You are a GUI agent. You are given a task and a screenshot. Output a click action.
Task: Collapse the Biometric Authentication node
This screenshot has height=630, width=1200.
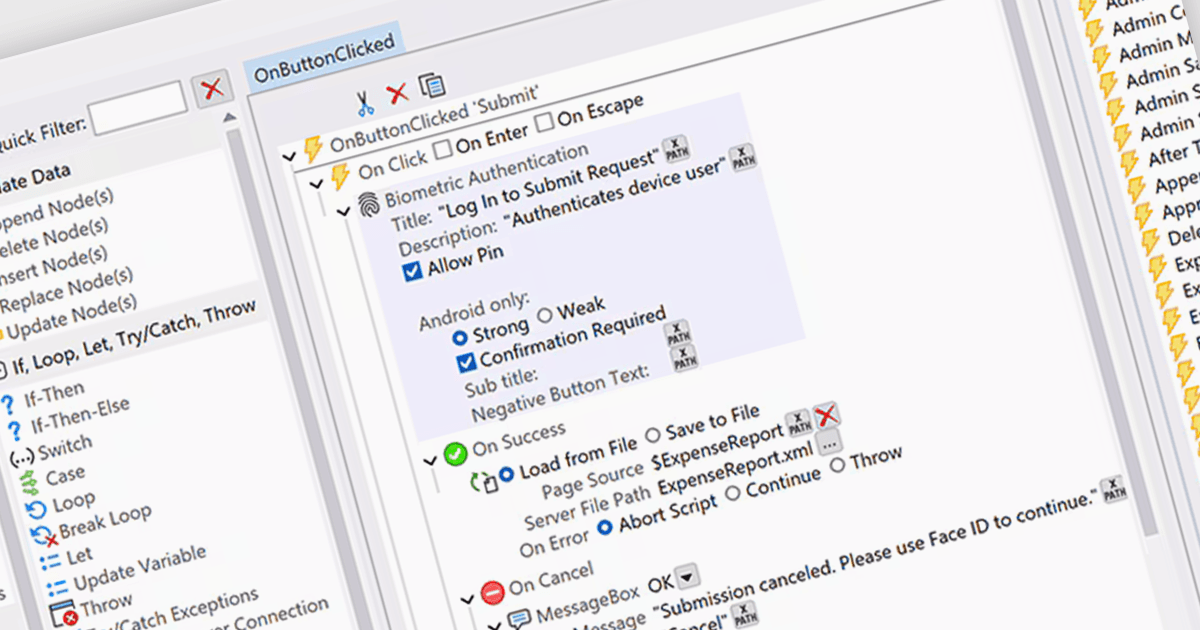click(345, 209)
